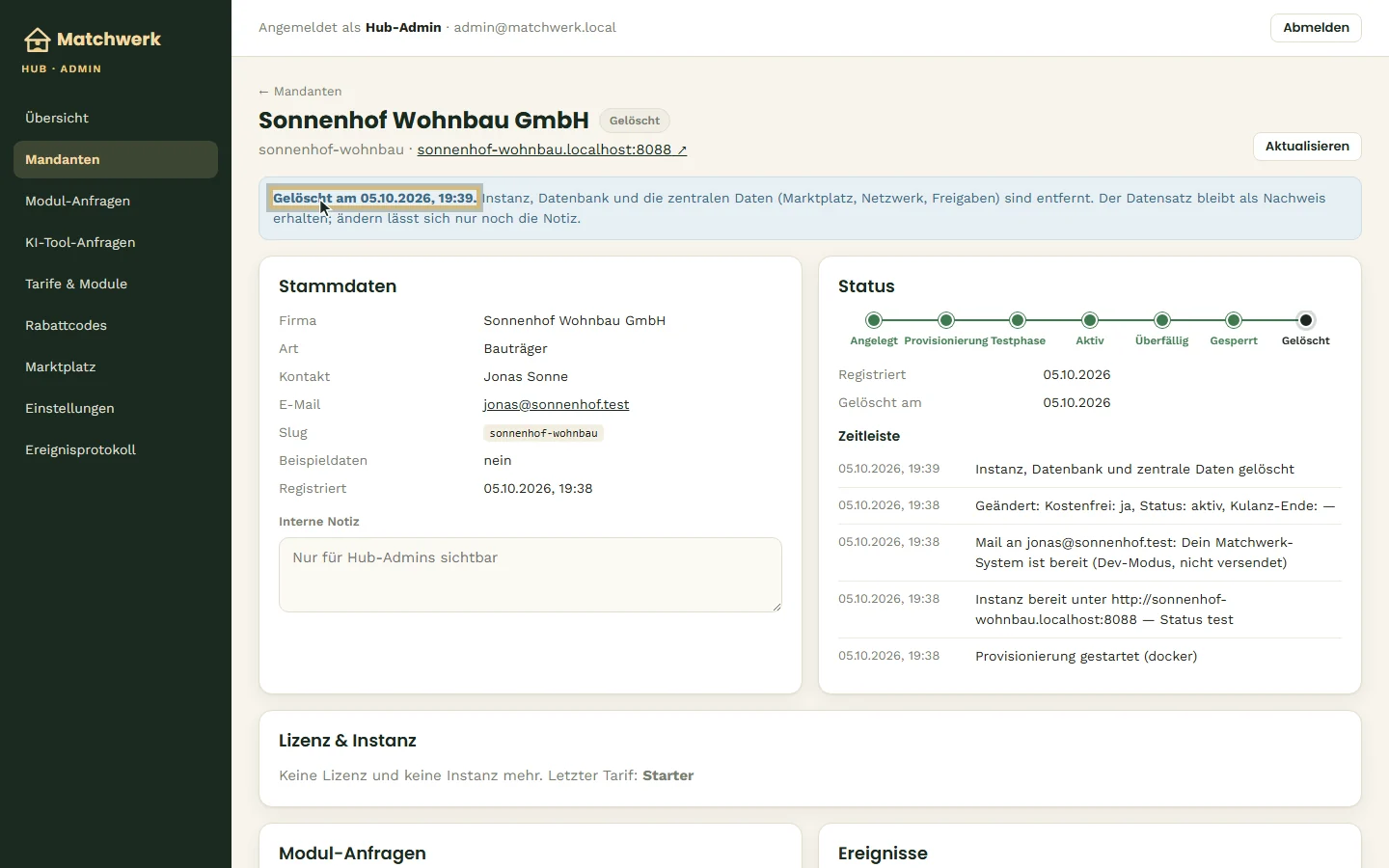Viewport: 1389px width, 868px height.
Task: Click the Überfällig status step dot
Action: click(x=1162, y=320)
